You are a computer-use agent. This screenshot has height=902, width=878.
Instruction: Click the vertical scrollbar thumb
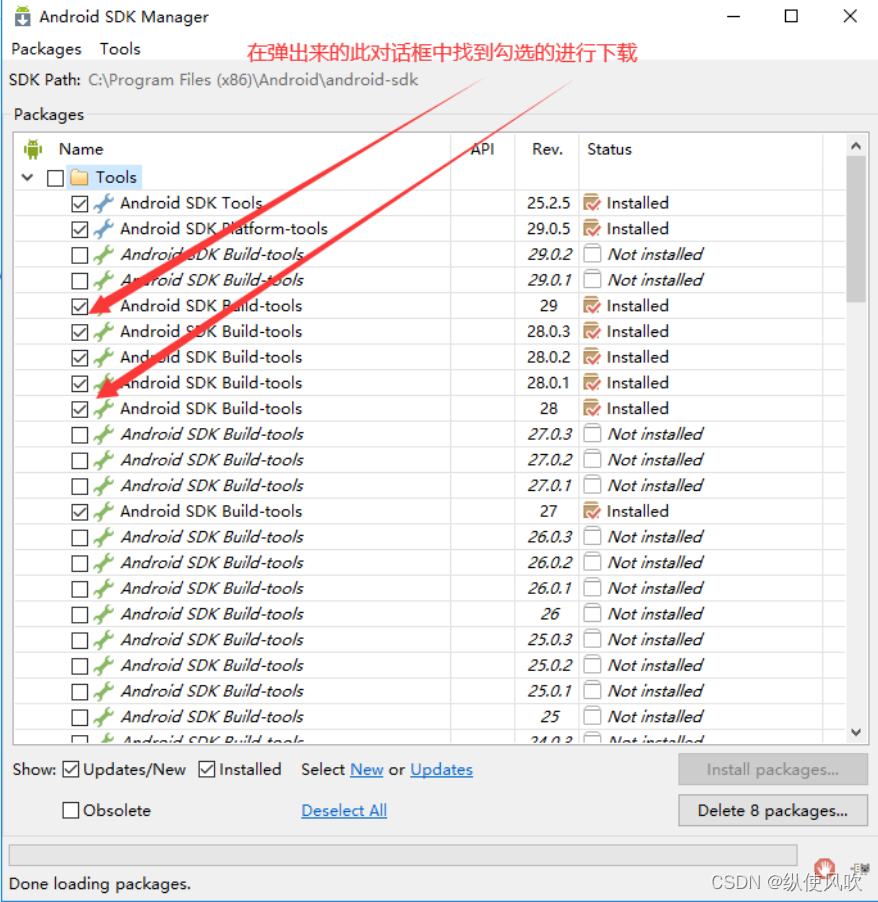pyautogui.click(x=856, y=229)
